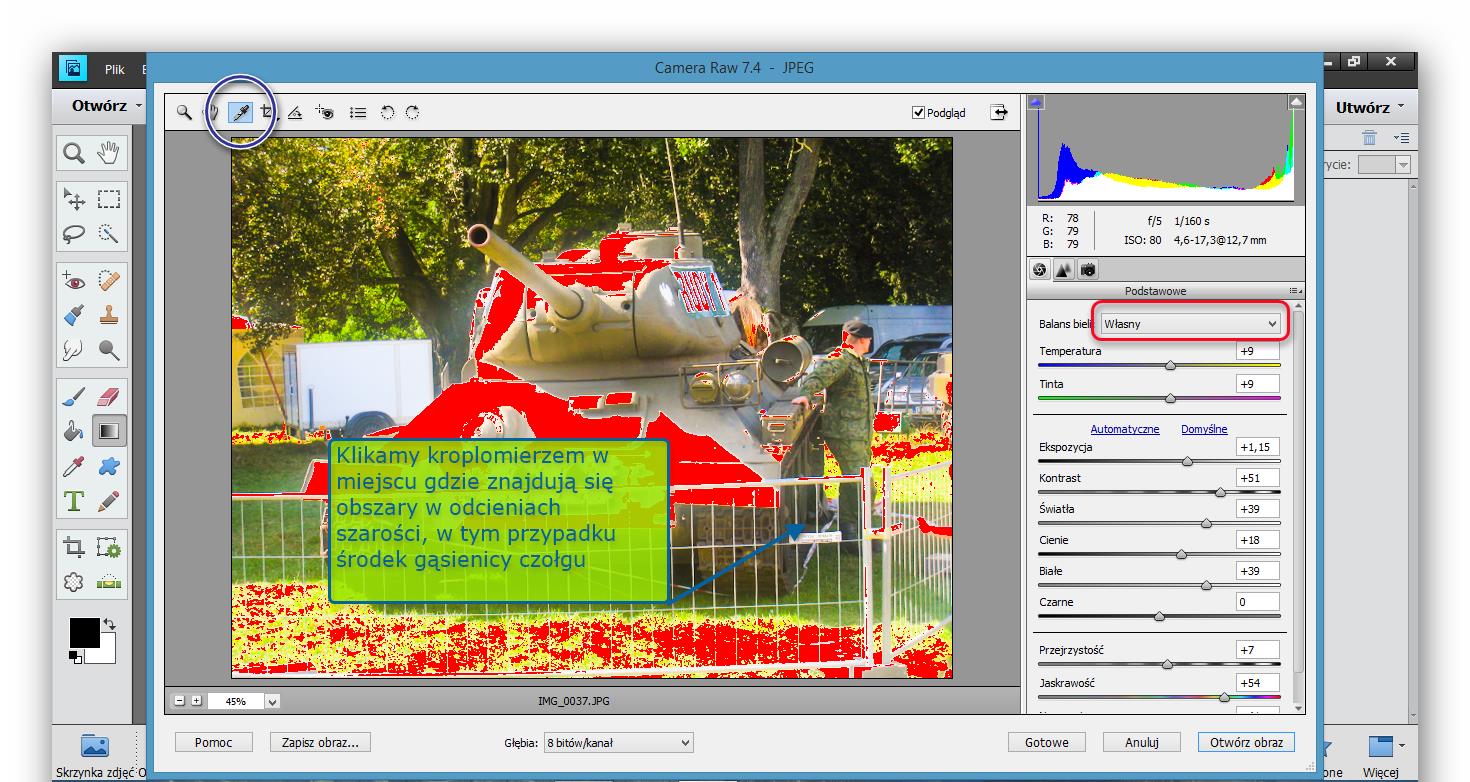Viewport: 1470px width, 782px height.
Task: Click the zoom out minus button
Action: 180,701
